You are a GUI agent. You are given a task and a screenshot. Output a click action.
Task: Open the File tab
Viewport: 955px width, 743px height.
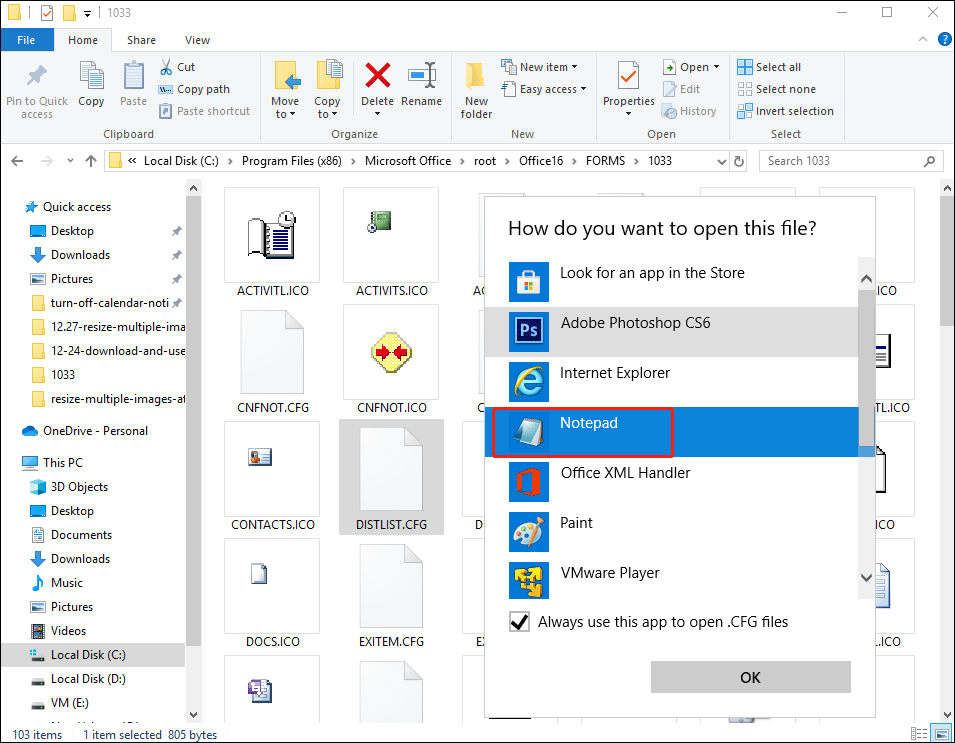(x=26, y=40)
